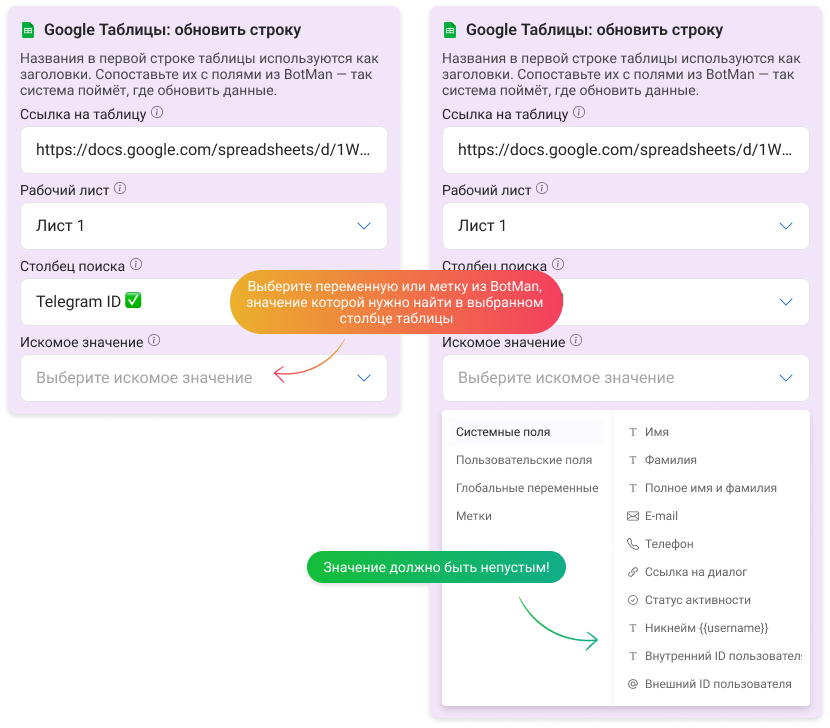The height and width of the screenshot is (728, 830).
Task: Show info for Рабочий лист in left panel
Action: tap(120, 188)
